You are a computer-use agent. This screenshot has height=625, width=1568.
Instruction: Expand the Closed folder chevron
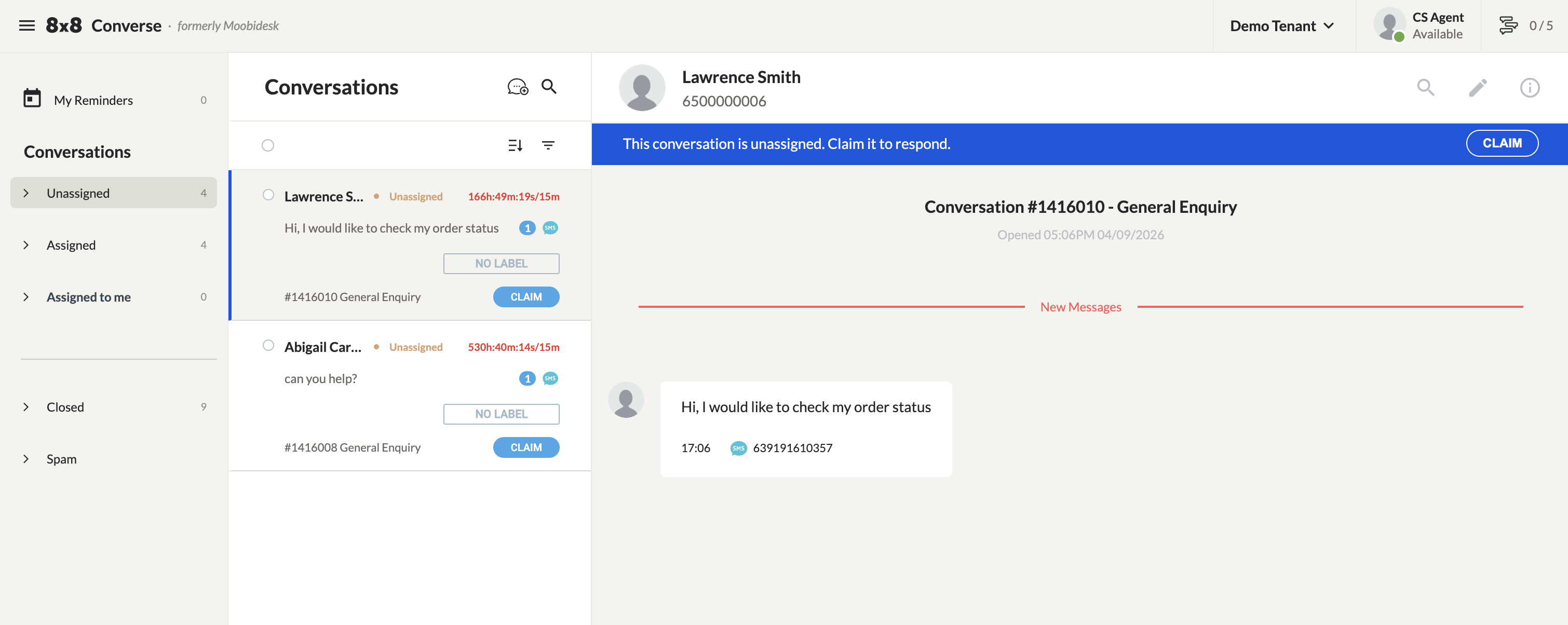pos(25,406)
